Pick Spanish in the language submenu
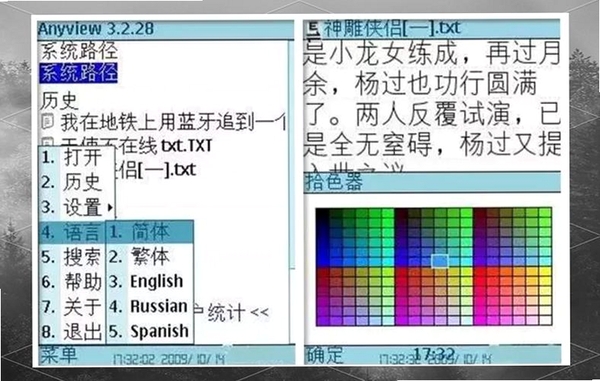 (150, 331)
